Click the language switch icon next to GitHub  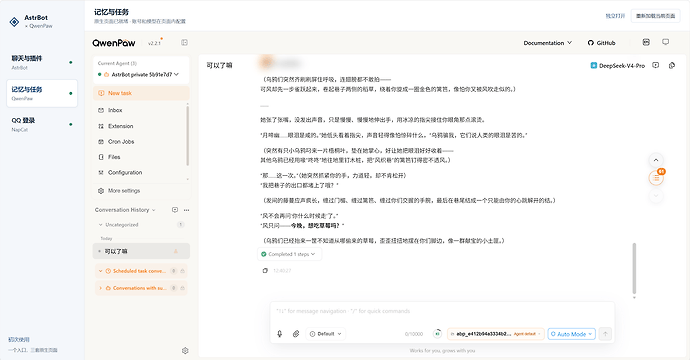coord(646,42)
